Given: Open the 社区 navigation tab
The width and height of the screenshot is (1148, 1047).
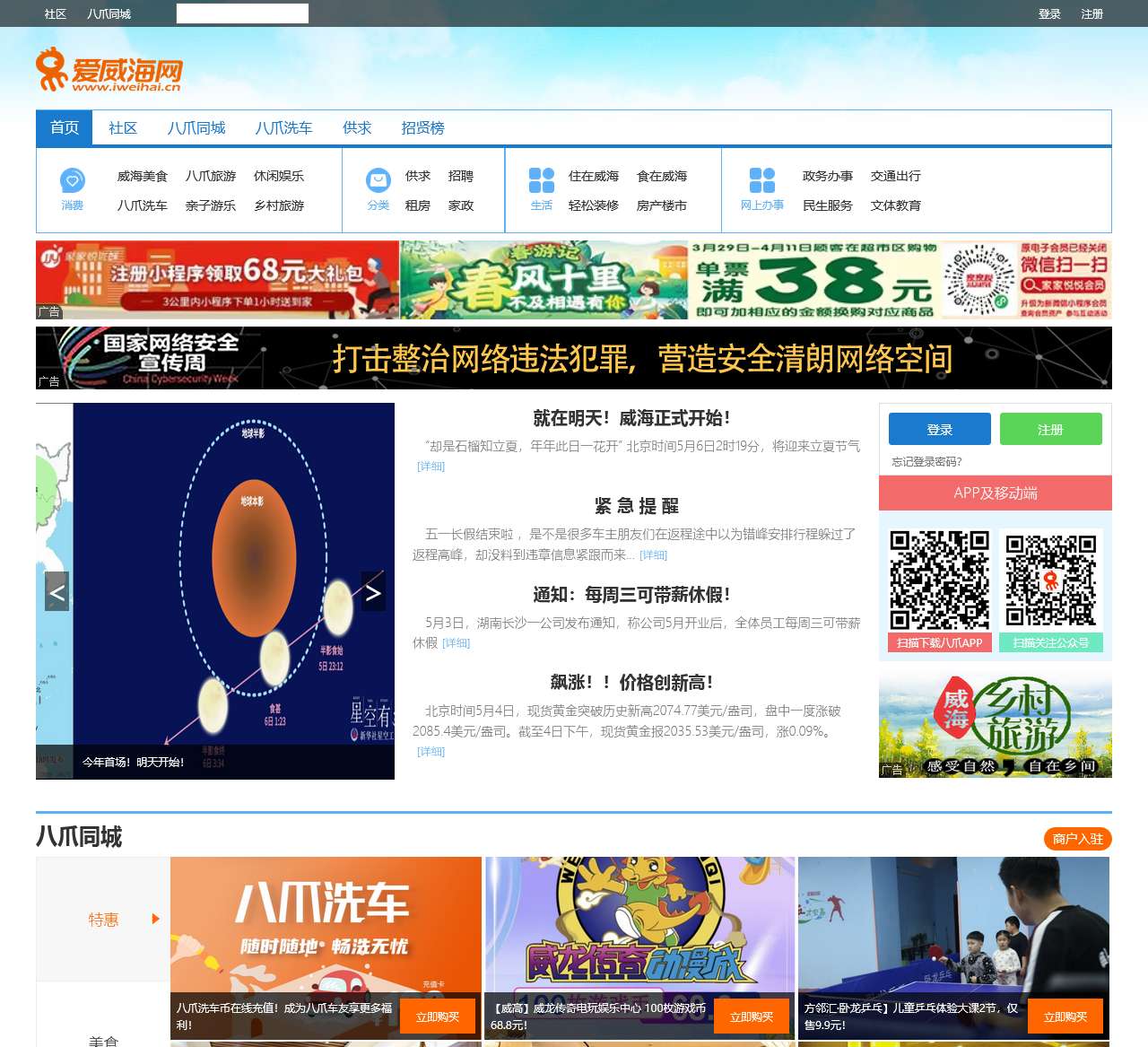Looking at the screenshot, I should (123, 127).
